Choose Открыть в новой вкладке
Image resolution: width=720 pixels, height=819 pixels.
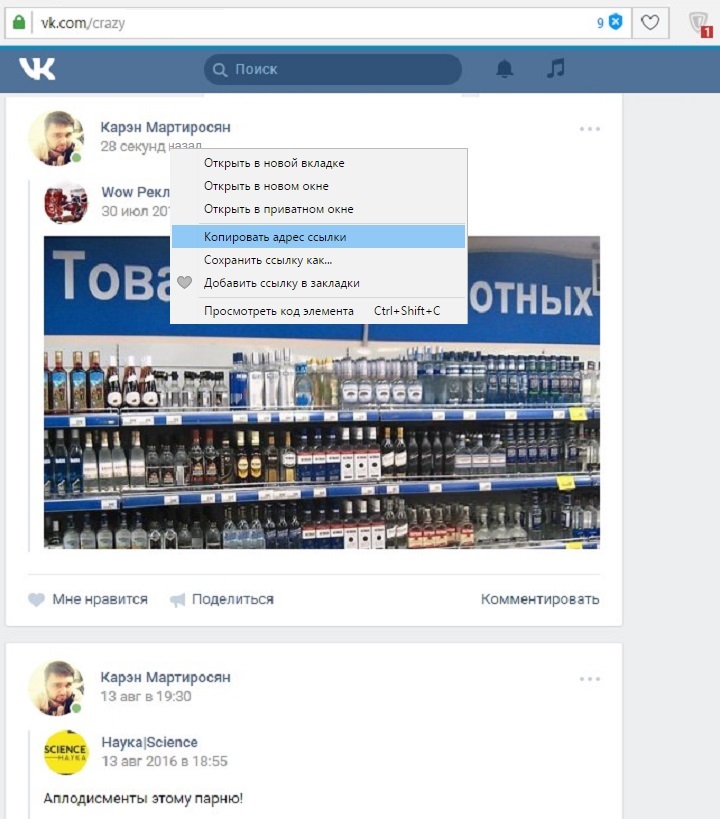click(x=274, y=163)
